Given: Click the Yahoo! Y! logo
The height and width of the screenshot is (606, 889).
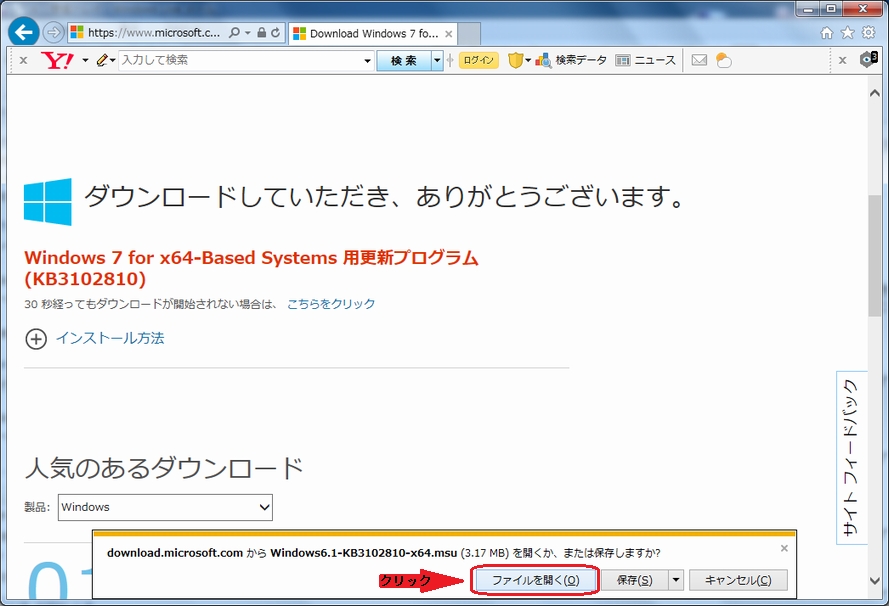Looking at the screenshot, I should 57,60.
